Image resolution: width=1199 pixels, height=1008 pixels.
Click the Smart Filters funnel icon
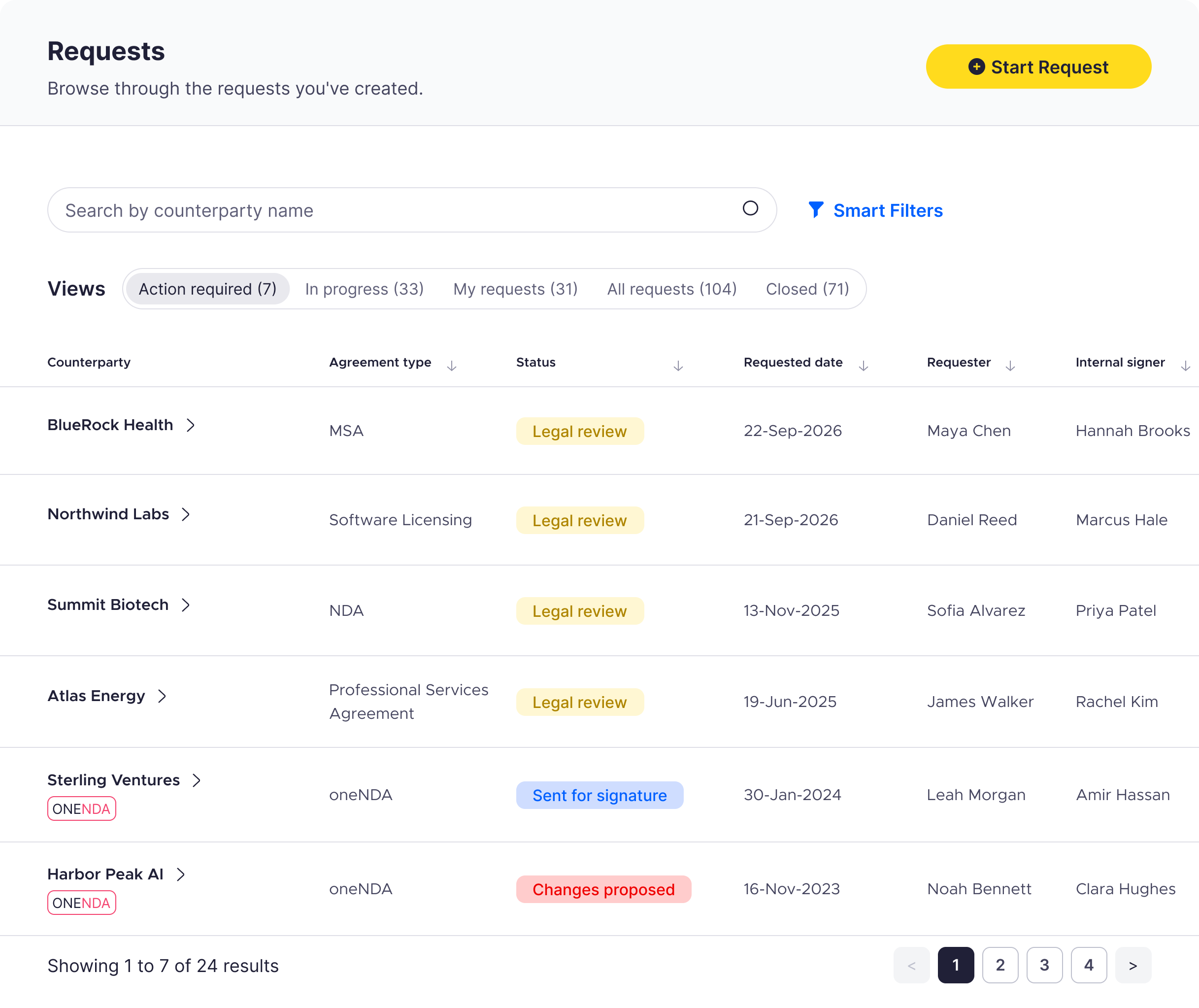tap(816, 210)
